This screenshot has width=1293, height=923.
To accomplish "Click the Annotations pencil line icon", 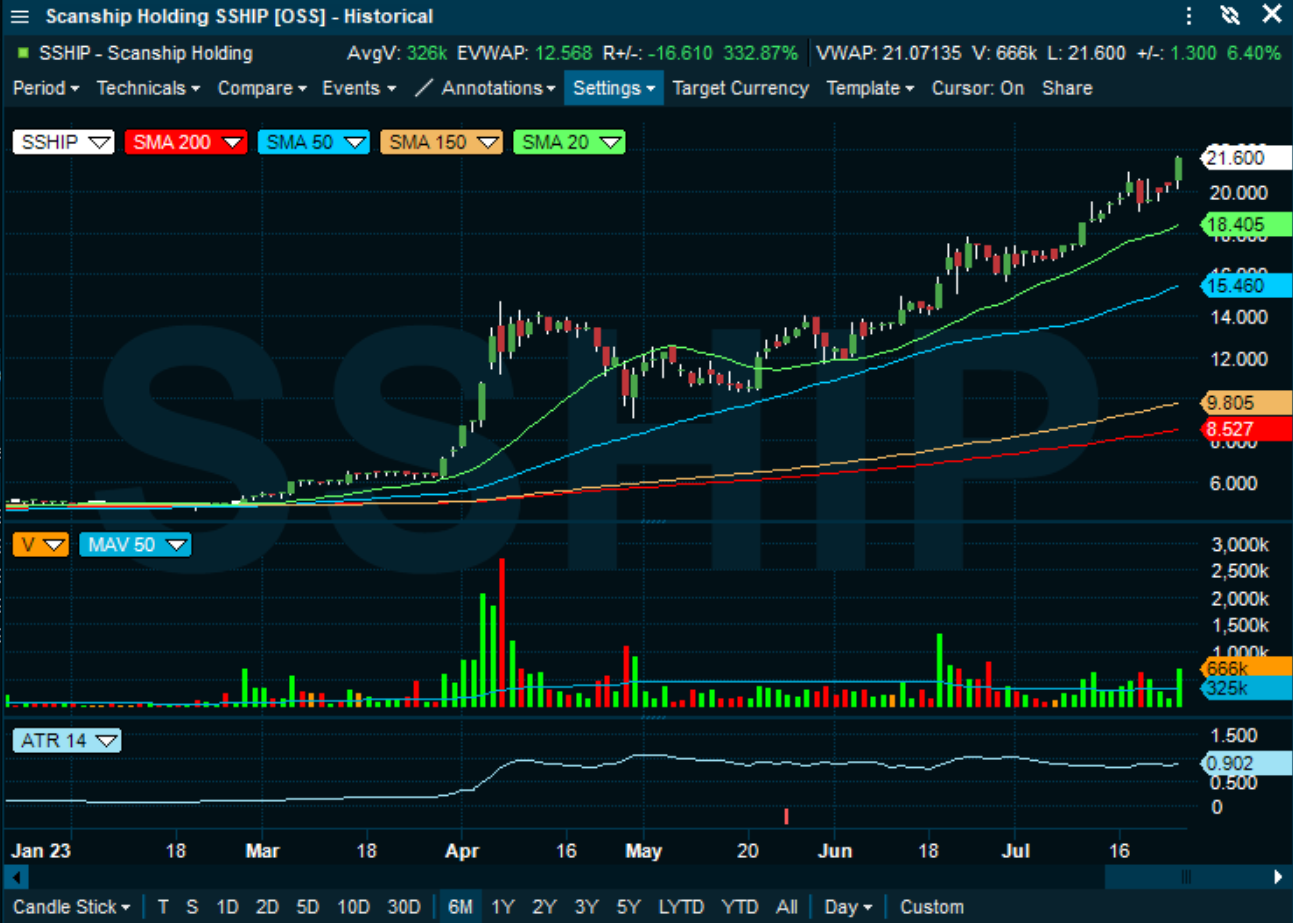I will (x=424, y=88).
